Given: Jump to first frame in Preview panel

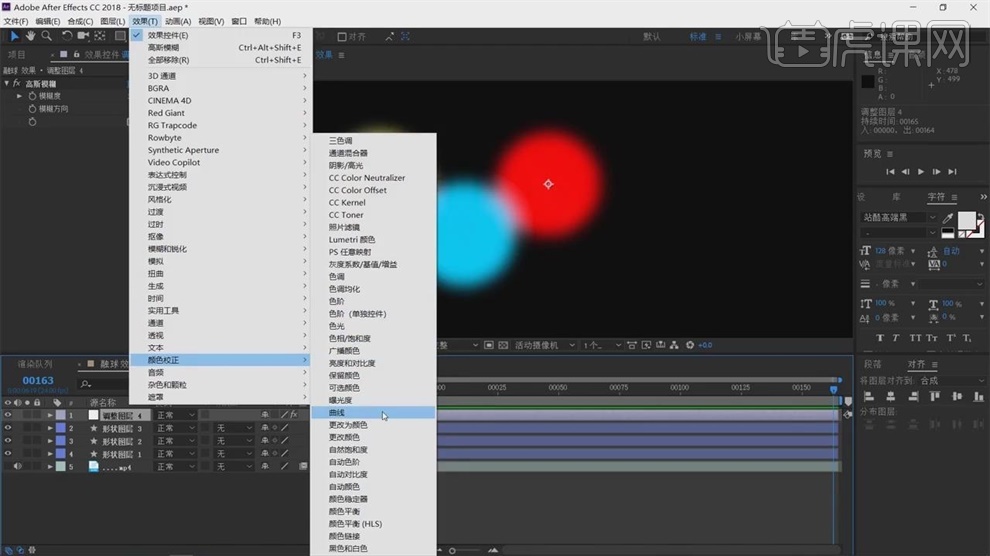Looking at the screenshot, I should coord(889,172).
